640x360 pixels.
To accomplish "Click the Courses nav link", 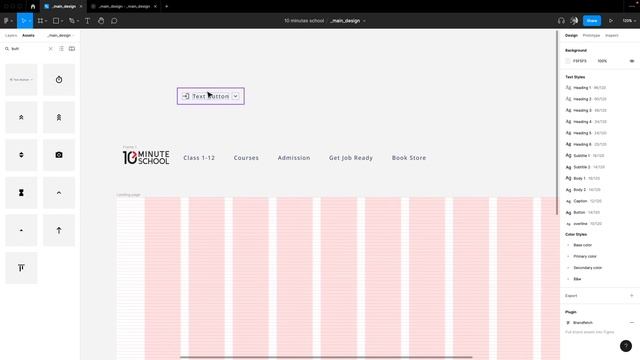I will tap(246, 158).
